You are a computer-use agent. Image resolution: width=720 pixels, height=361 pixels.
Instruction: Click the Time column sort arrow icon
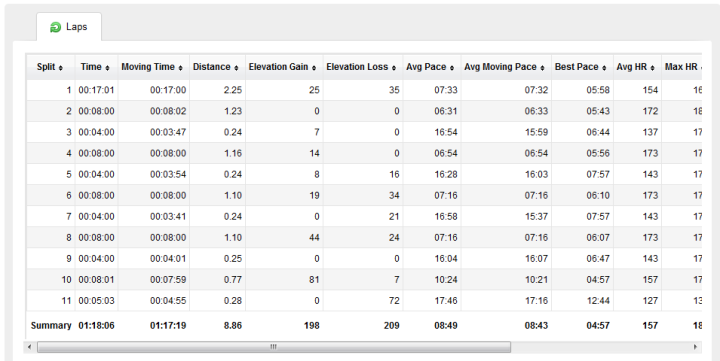coord(107,68)
